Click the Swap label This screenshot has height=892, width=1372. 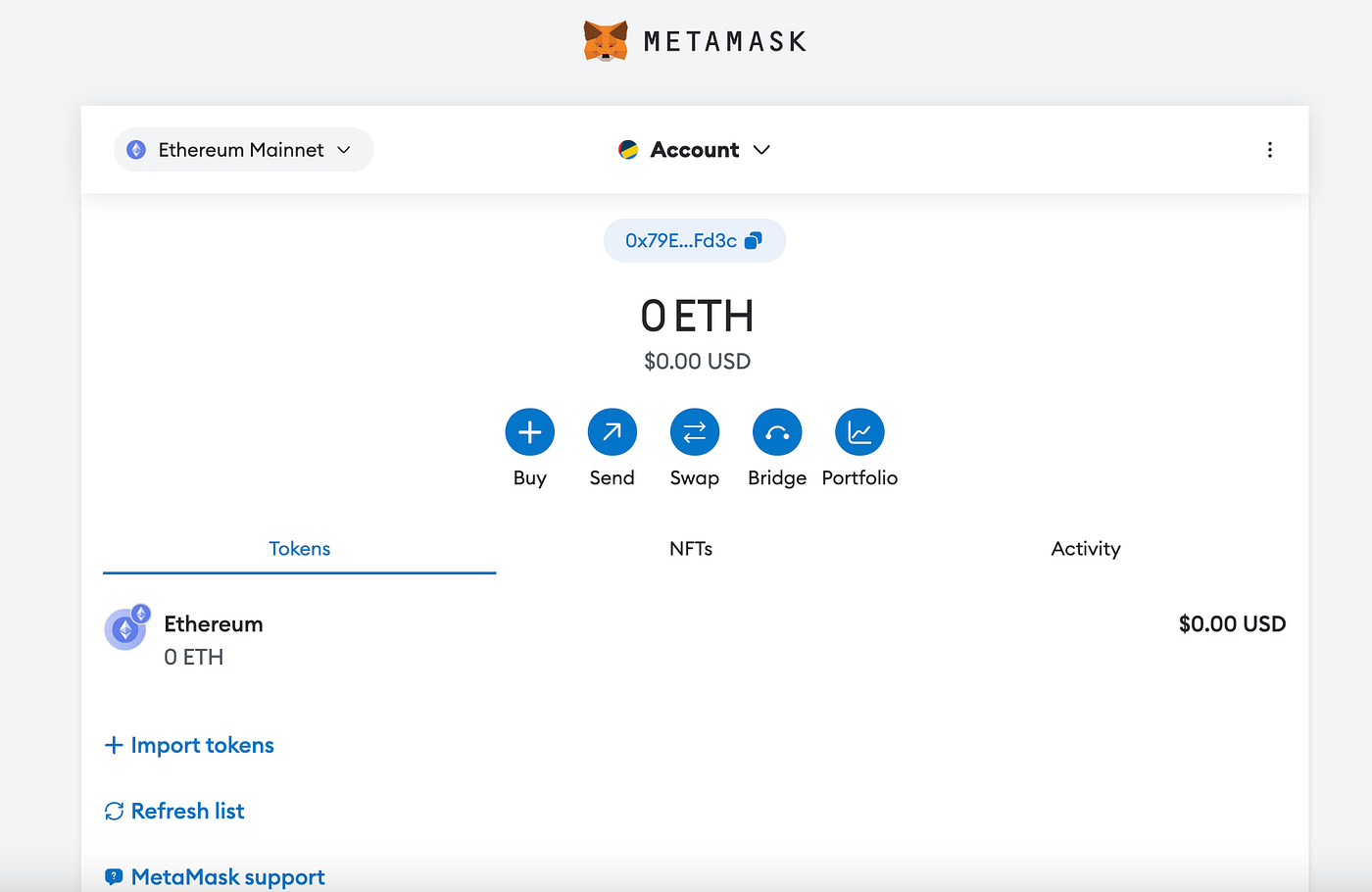tap(695, 477)
